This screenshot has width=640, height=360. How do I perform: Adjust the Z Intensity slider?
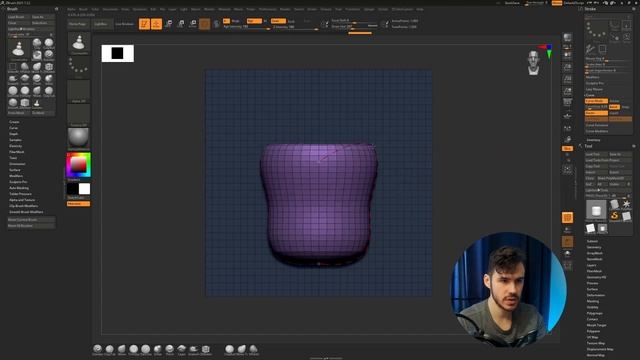[295, 27]
